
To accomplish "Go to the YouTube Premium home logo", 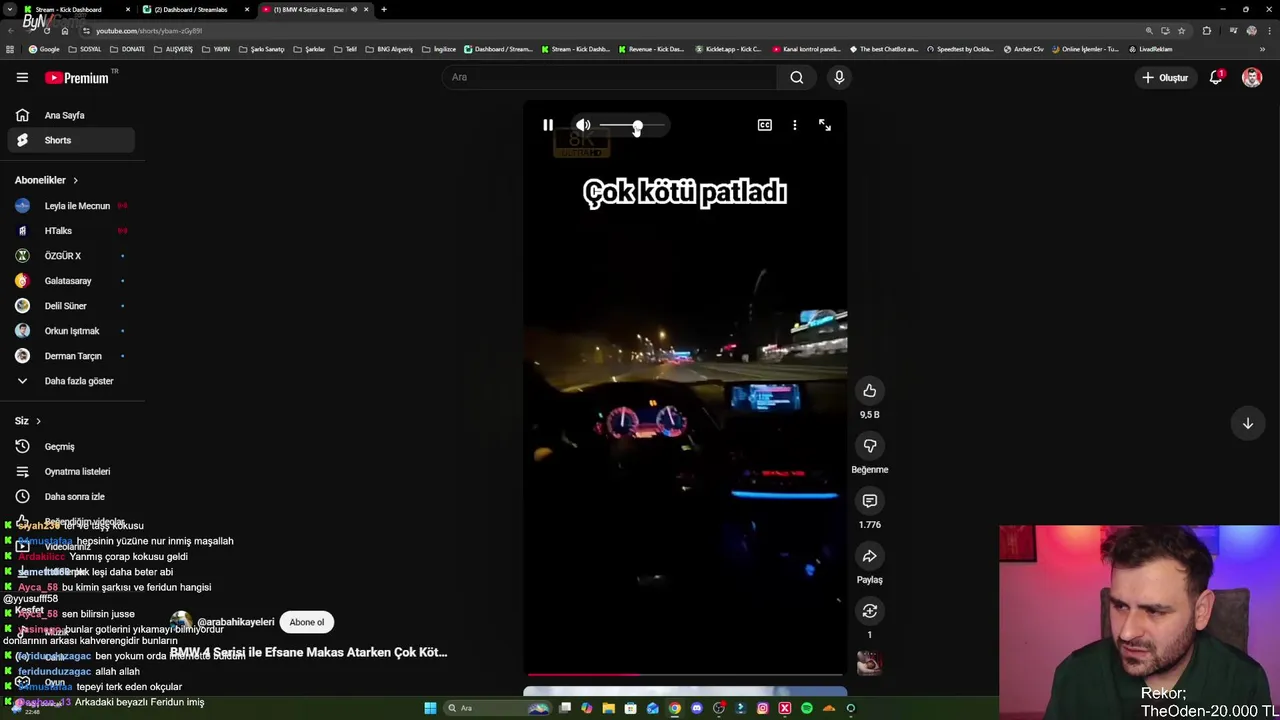I will click(78, 77).
